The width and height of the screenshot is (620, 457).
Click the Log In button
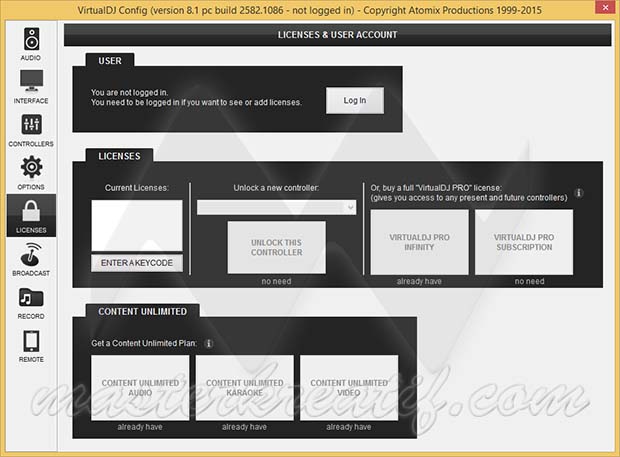coord(355,100)
